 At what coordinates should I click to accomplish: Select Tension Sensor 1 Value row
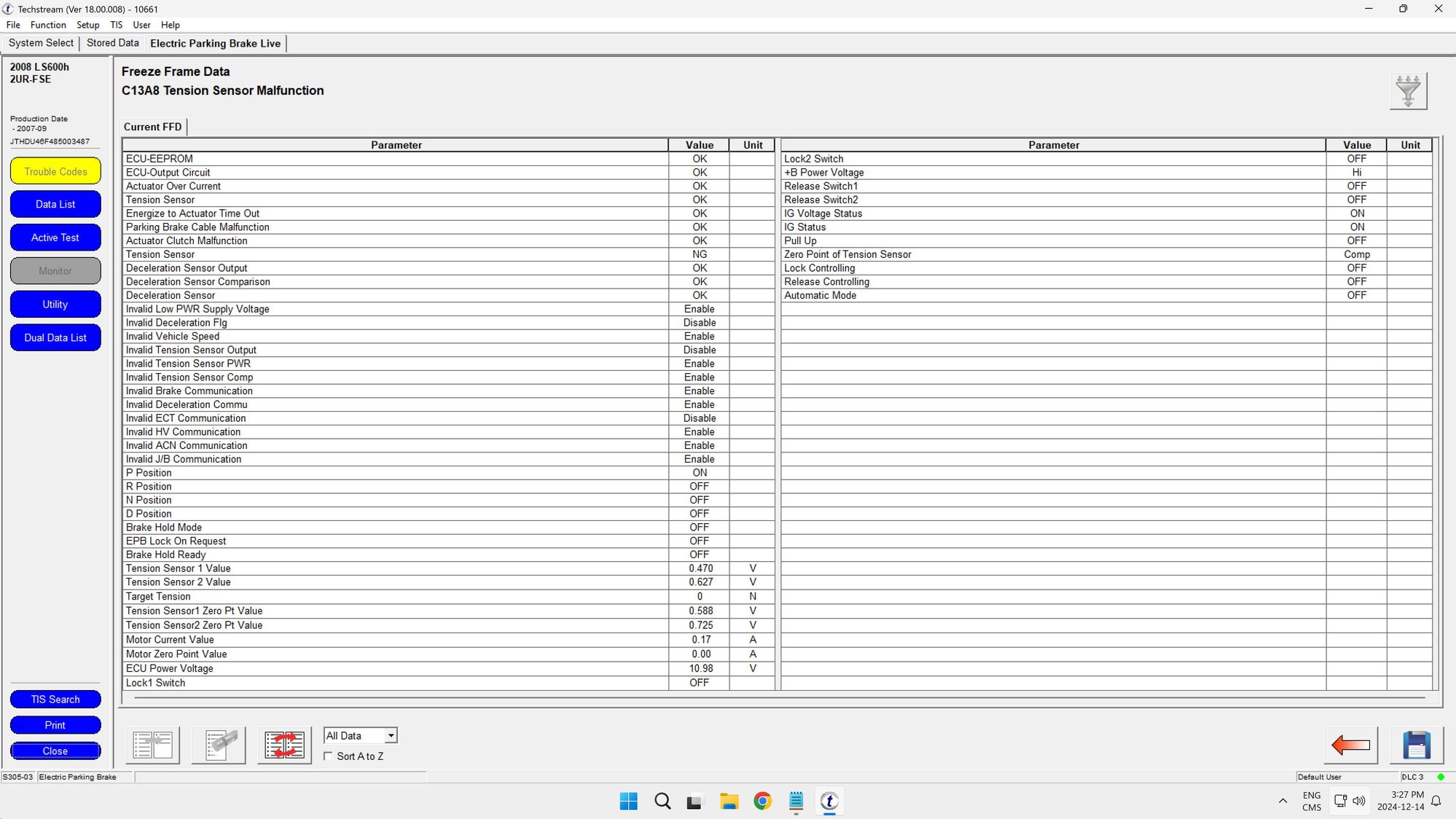coord(448,568)
